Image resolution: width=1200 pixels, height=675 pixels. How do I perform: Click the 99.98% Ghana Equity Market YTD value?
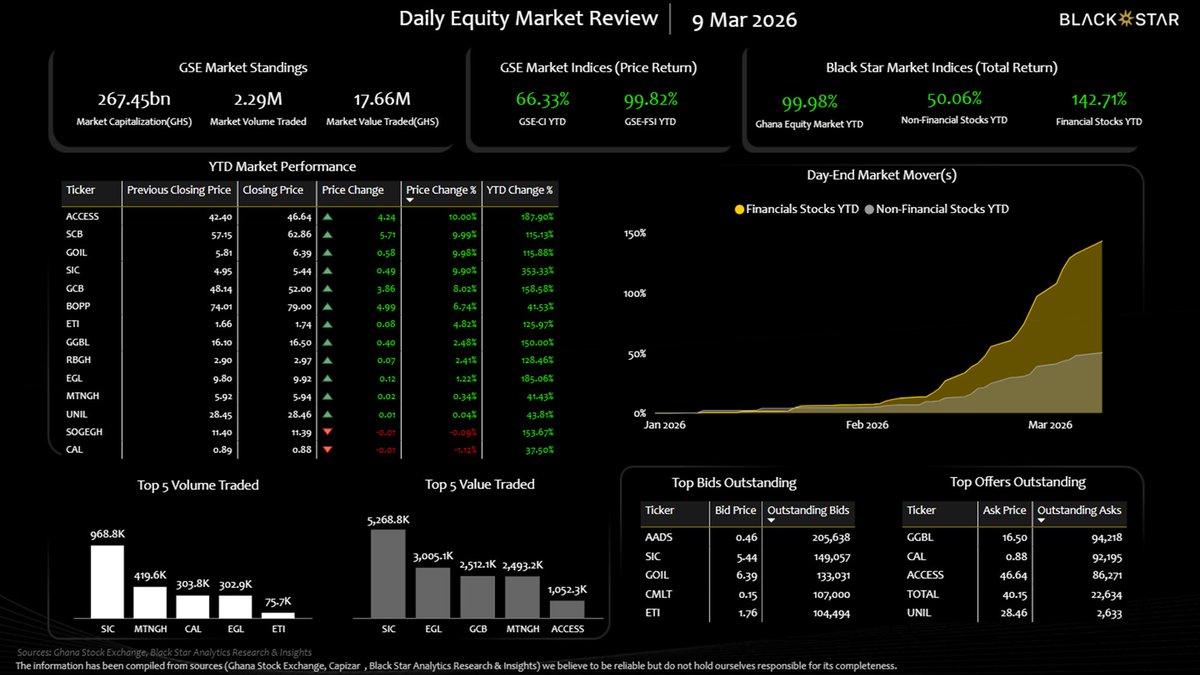coord(811,101)
